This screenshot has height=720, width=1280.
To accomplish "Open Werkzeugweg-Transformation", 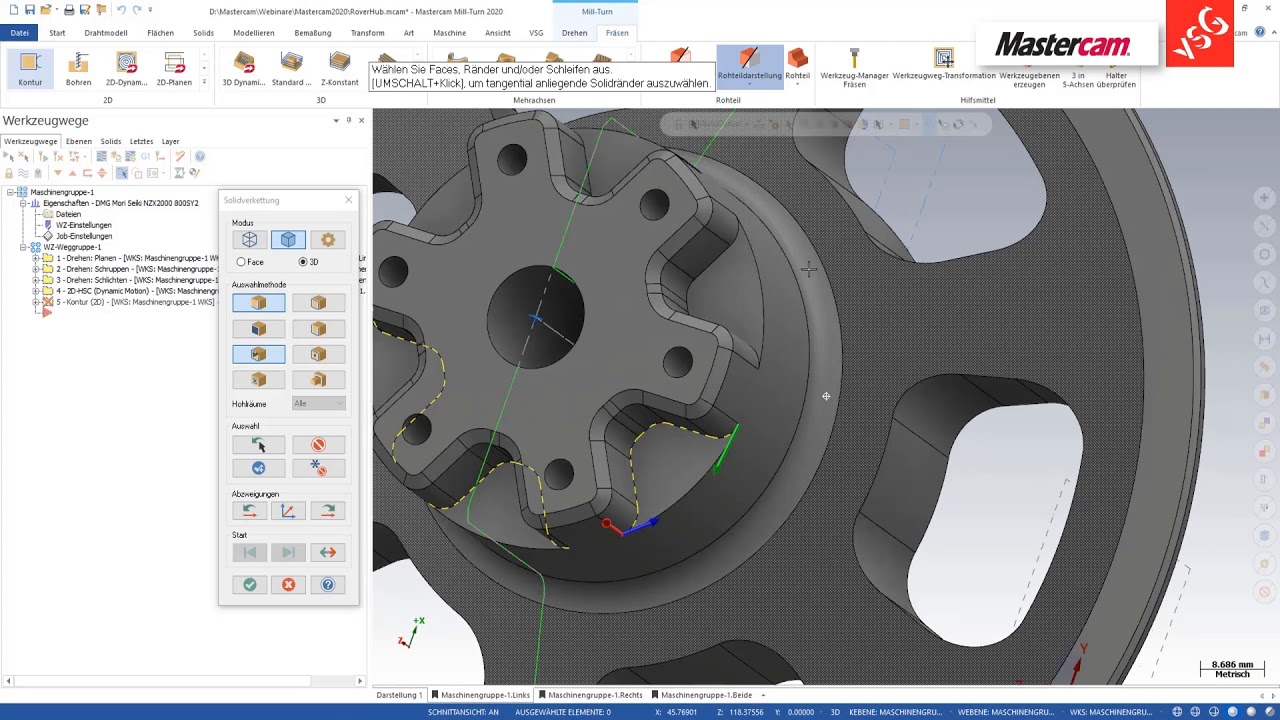I will [944, 65].
